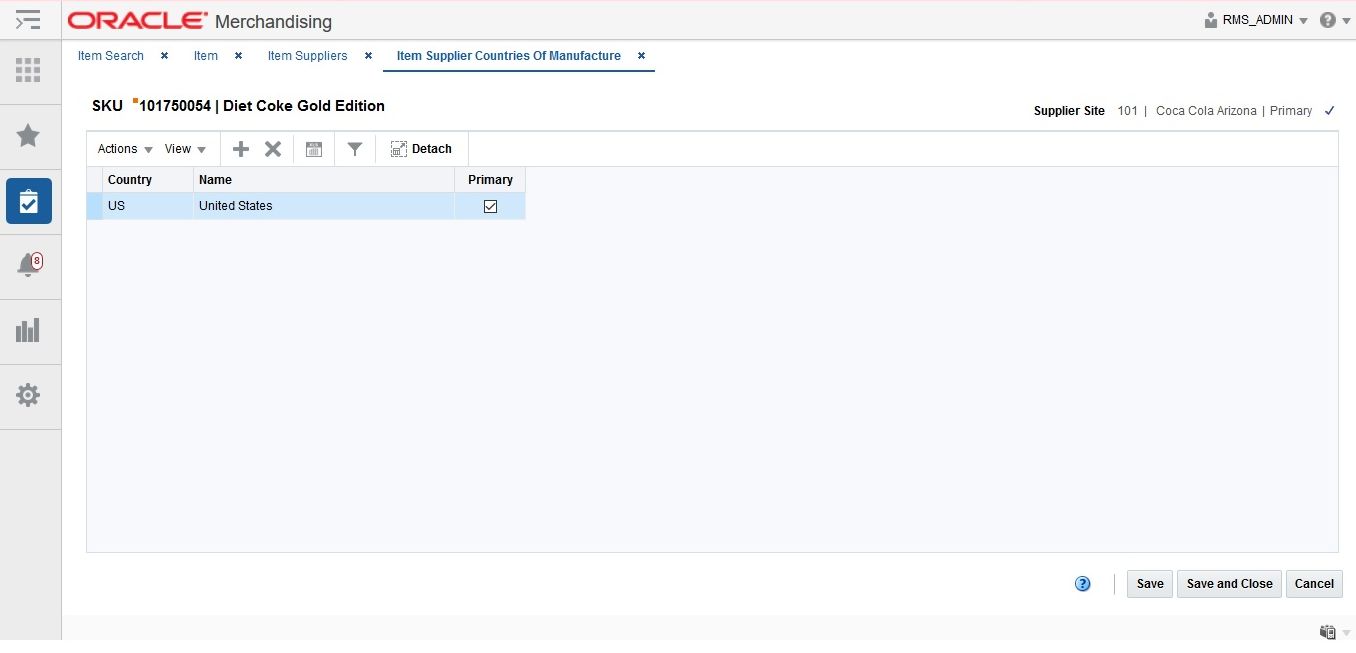The image size is (1356, 653).
Task: Sort by the Name column header
Action: 324,180
